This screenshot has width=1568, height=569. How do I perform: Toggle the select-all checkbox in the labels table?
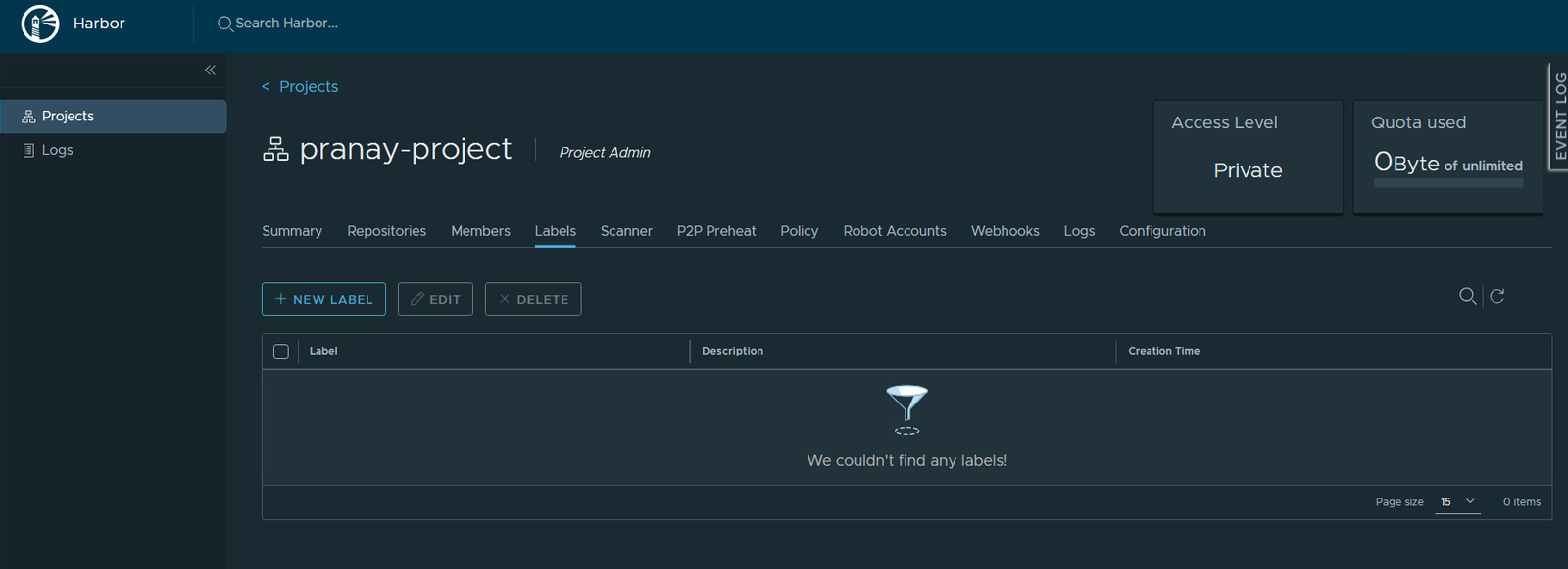(x=281, y=352)
